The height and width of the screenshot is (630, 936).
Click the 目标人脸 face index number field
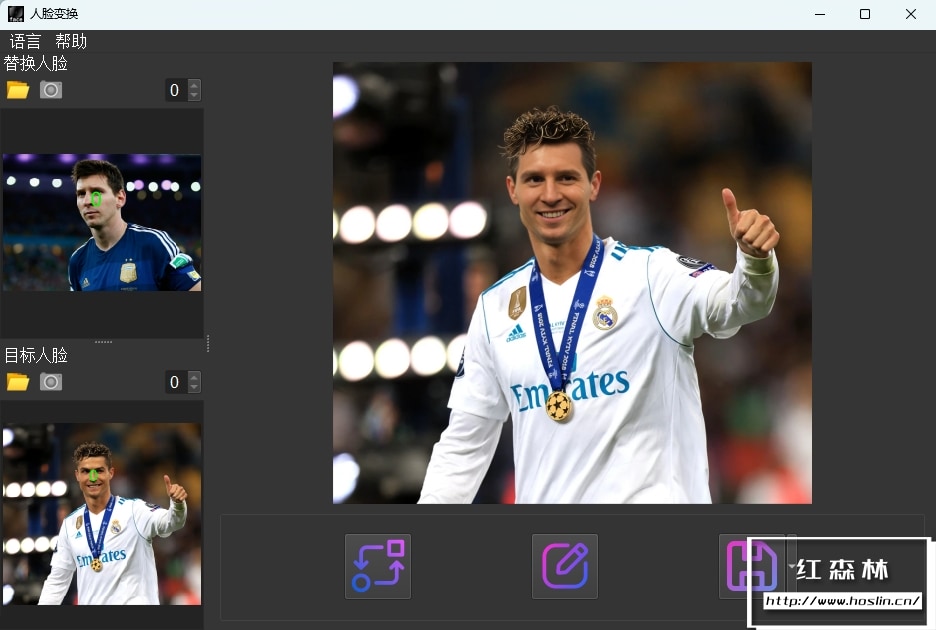click(176, 382)
